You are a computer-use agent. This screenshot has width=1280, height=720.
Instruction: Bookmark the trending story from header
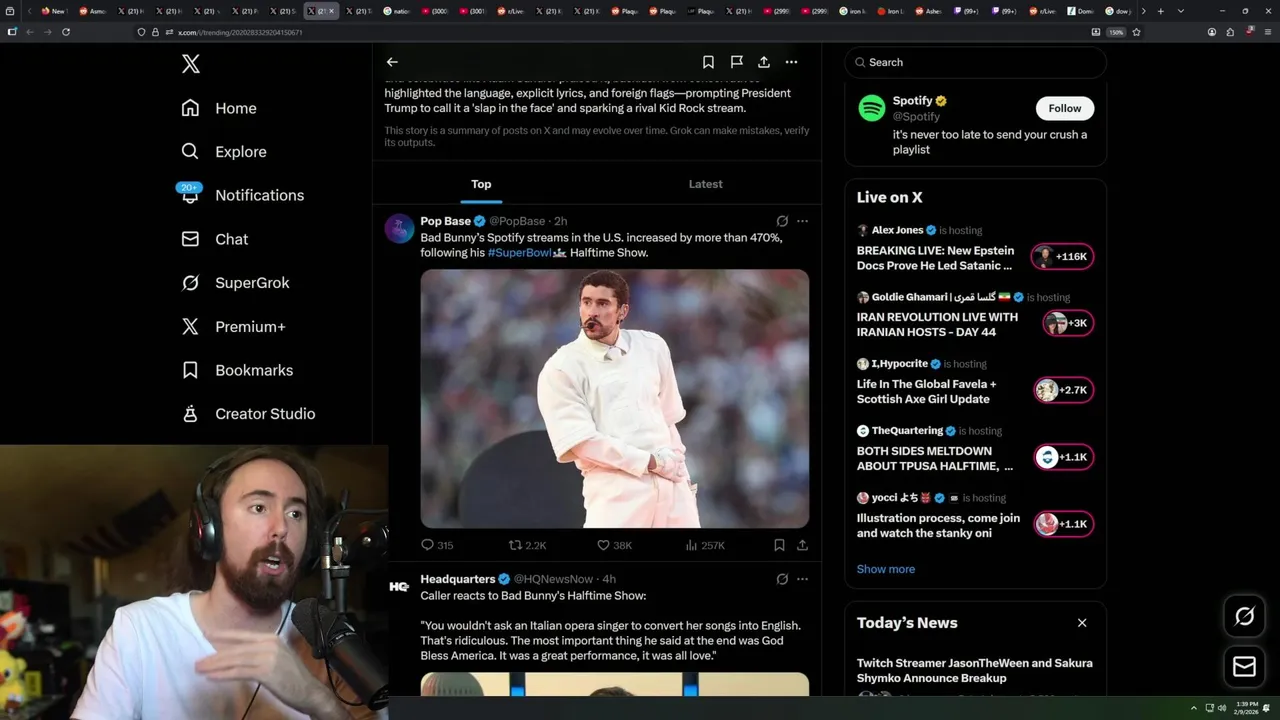tap(708, 62)
